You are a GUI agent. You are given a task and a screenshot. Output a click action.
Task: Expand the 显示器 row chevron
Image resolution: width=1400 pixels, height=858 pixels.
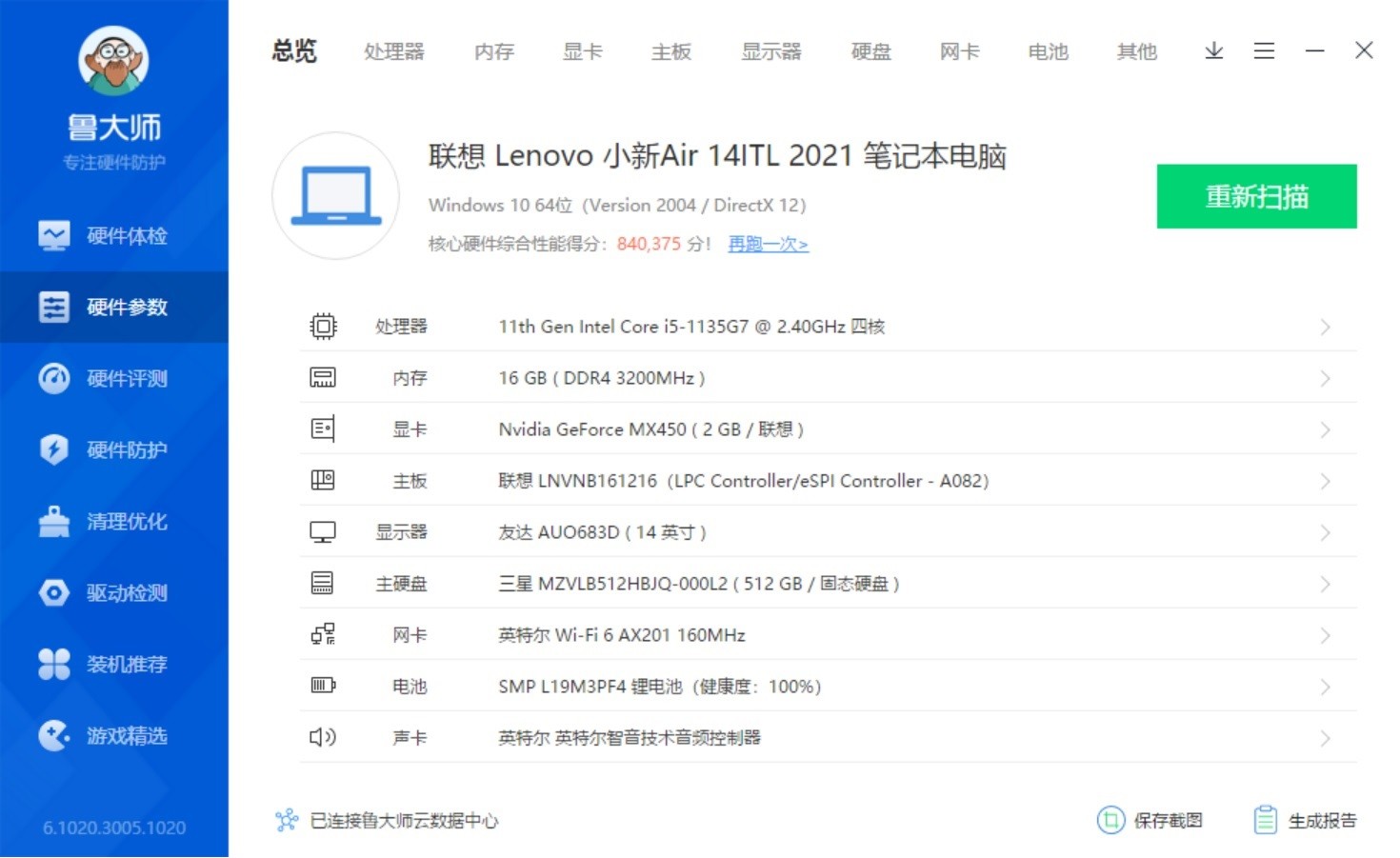[1325, 532]
